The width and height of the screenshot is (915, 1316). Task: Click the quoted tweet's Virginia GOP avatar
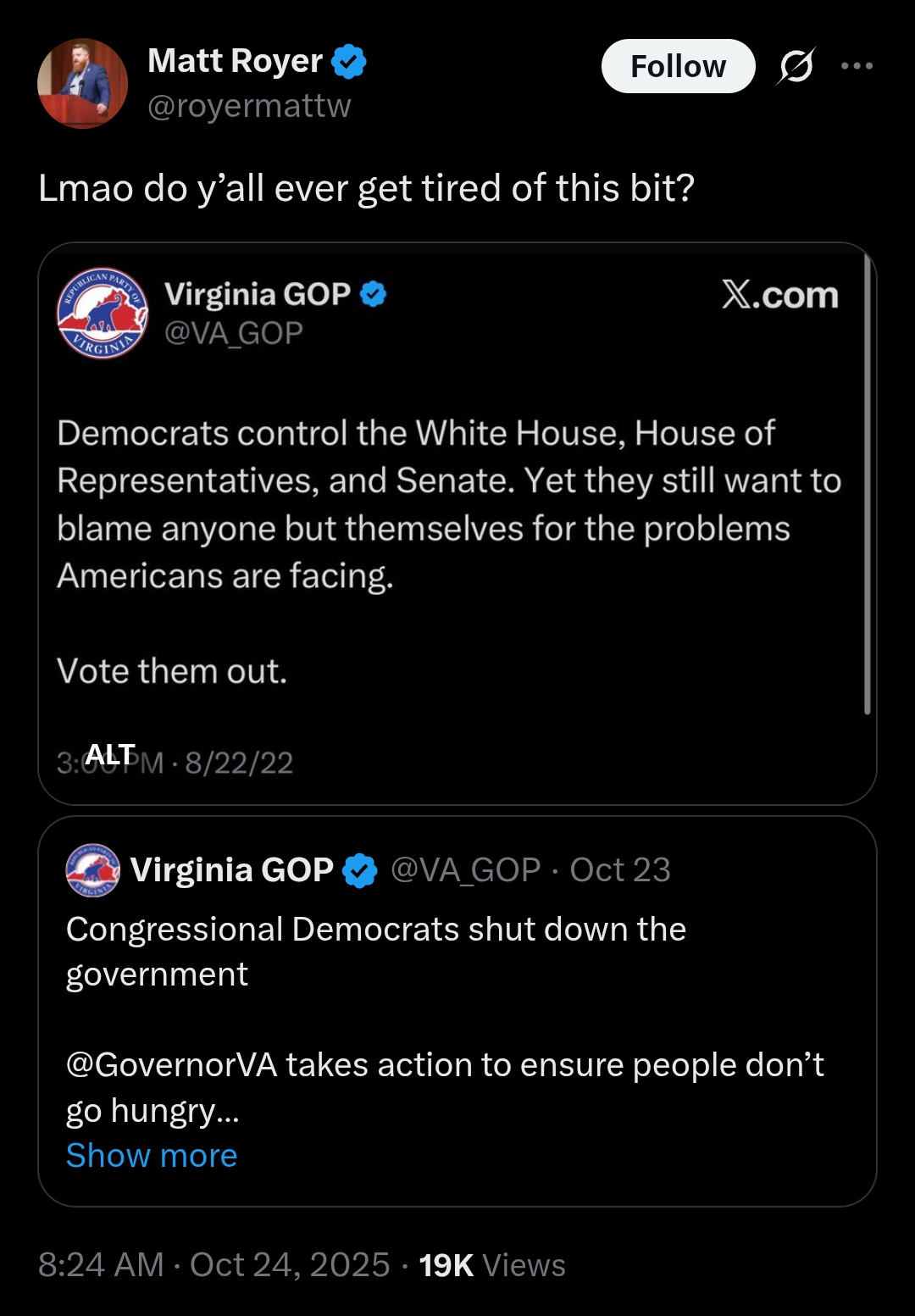click(92, 870)
